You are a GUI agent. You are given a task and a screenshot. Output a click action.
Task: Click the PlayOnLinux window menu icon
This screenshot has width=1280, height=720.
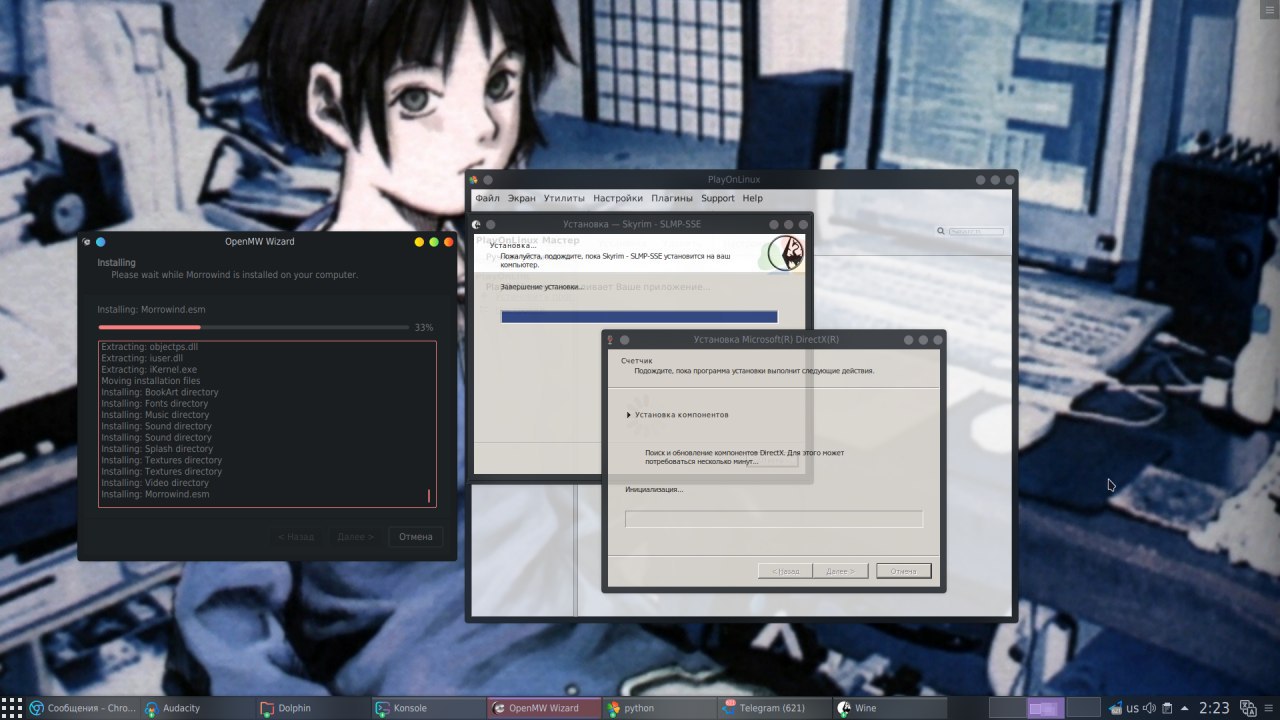[x=474, y=180]
